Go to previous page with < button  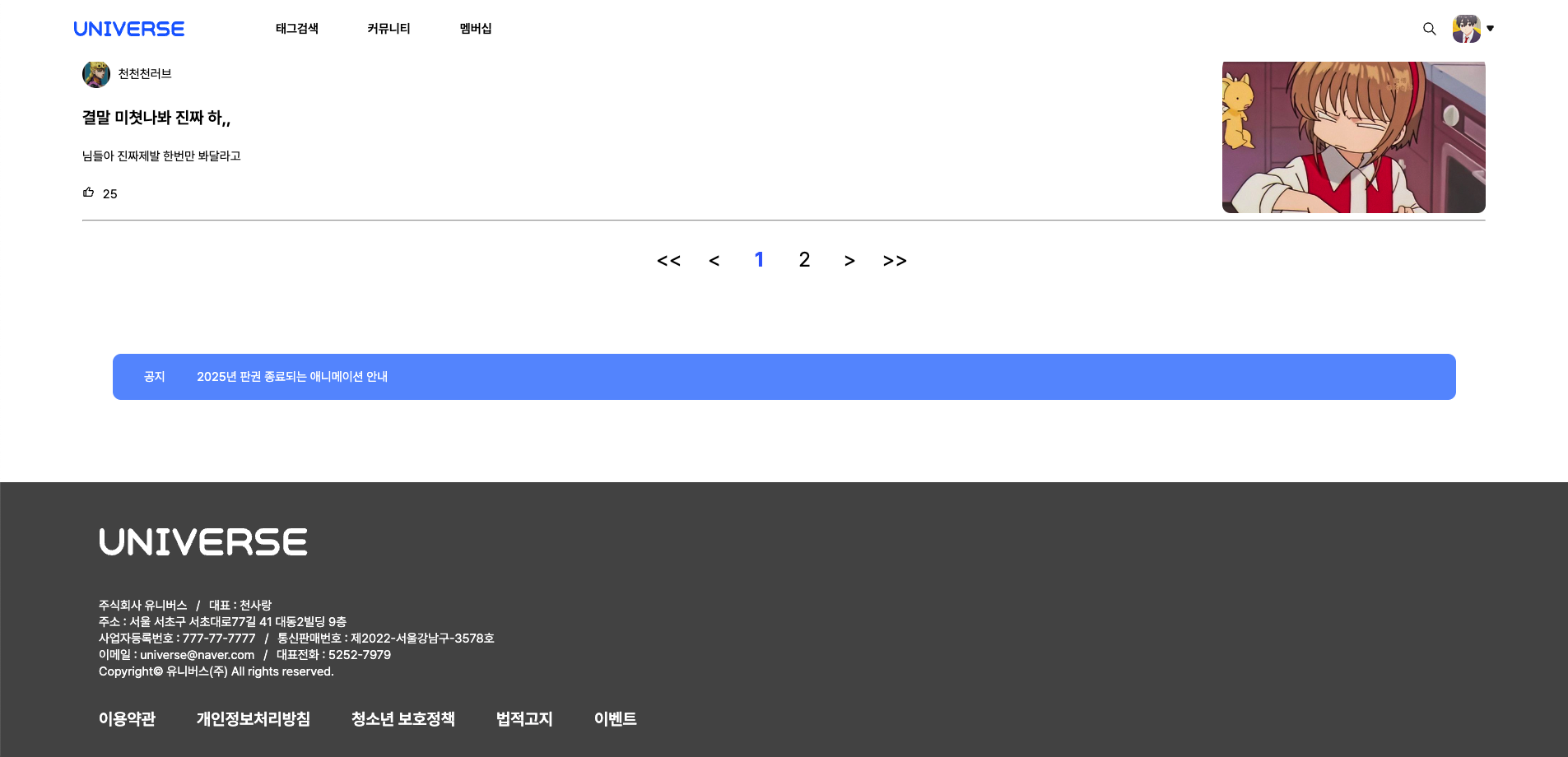(714, 261)
